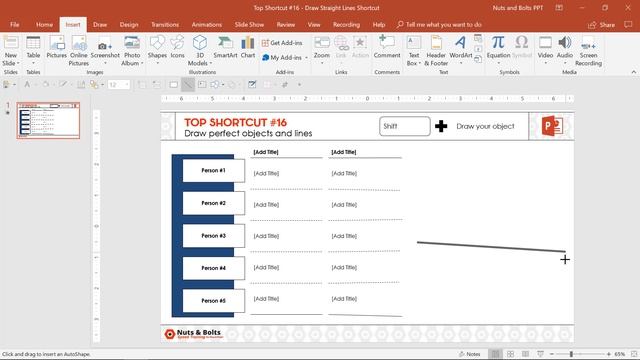Open ribbon display options
Viewport: 640px width, 360px height.
pyautogui.click(x=559, y=8)
